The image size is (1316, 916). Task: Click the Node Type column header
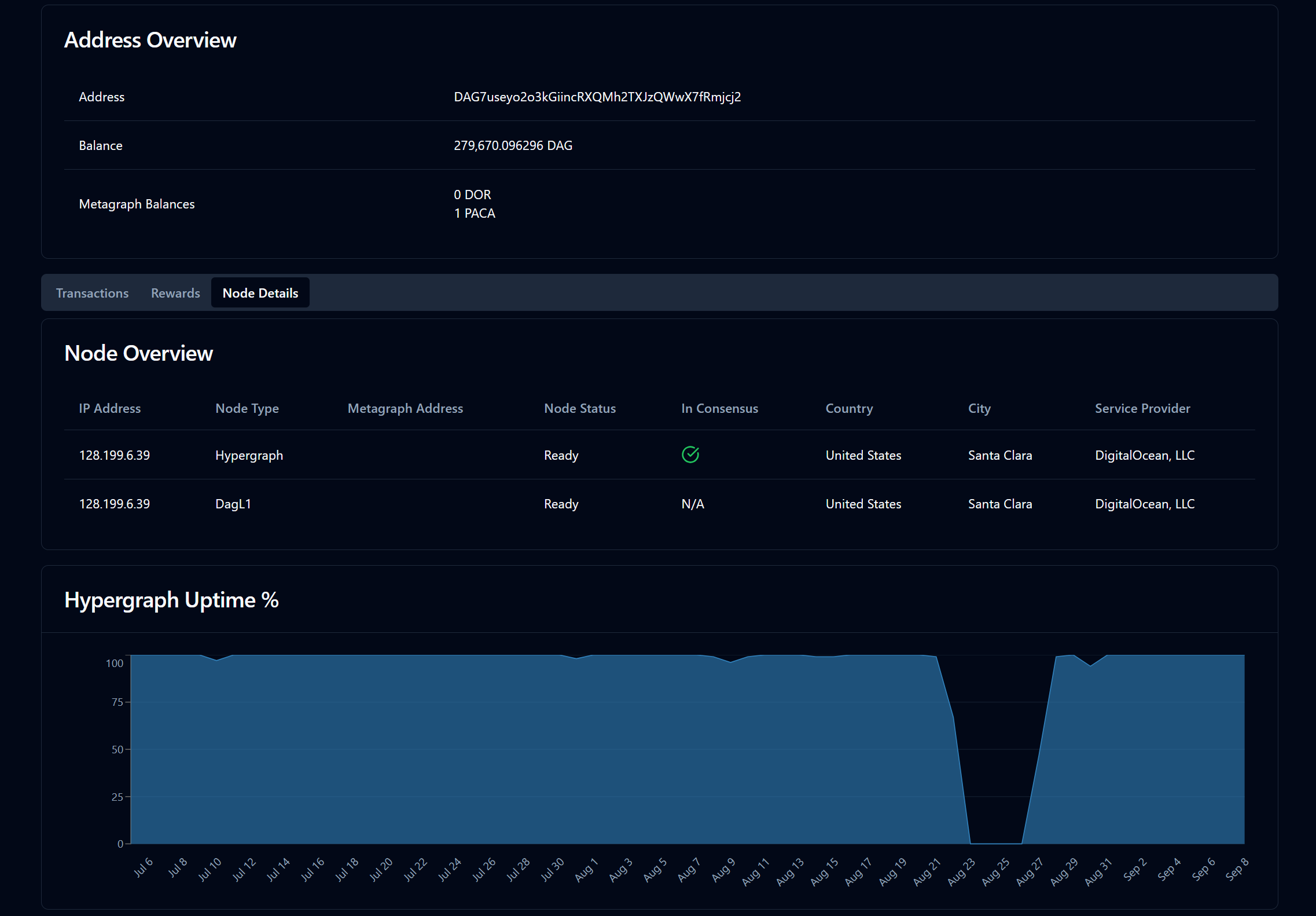247,408
